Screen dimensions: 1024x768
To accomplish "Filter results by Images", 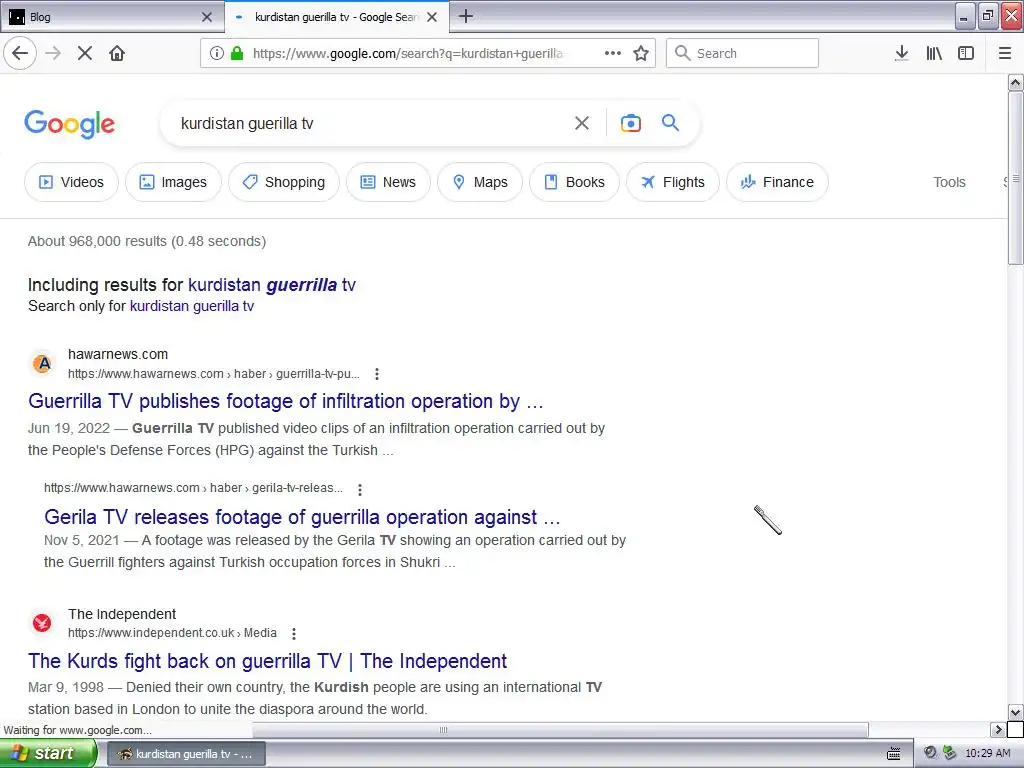I will click(173, 182).
